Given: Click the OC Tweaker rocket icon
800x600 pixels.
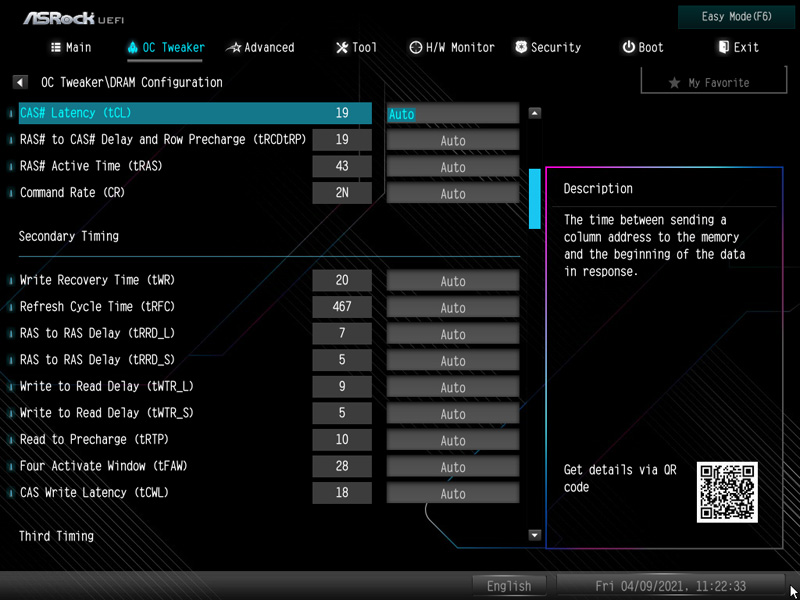Looking at the screenshot, I should [x=133, y=47].
